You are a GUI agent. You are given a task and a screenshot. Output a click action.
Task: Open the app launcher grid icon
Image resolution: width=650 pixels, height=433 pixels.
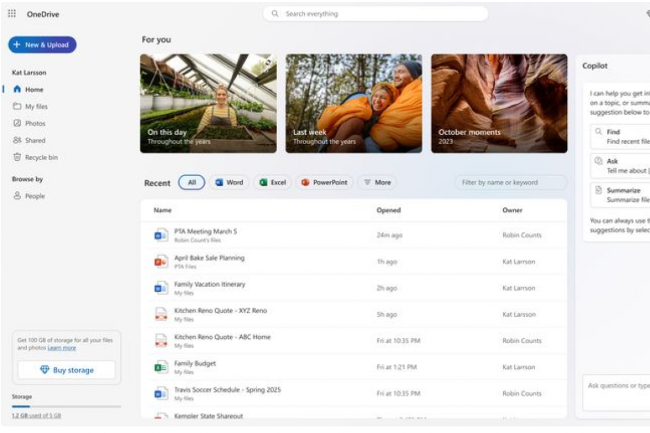(x=12, y=14)
